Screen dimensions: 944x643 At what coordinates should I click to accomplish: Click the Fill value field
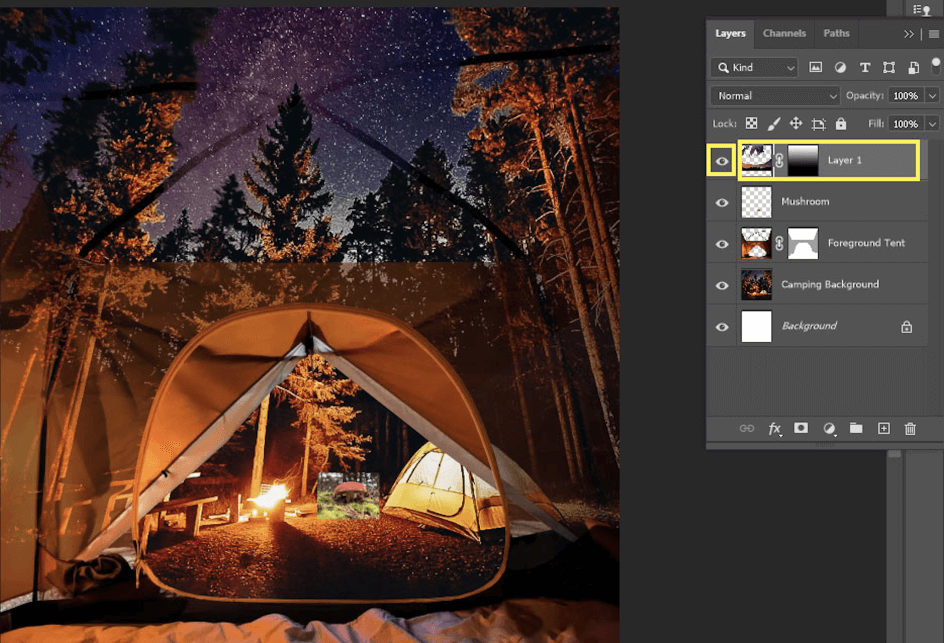[906, 124]
